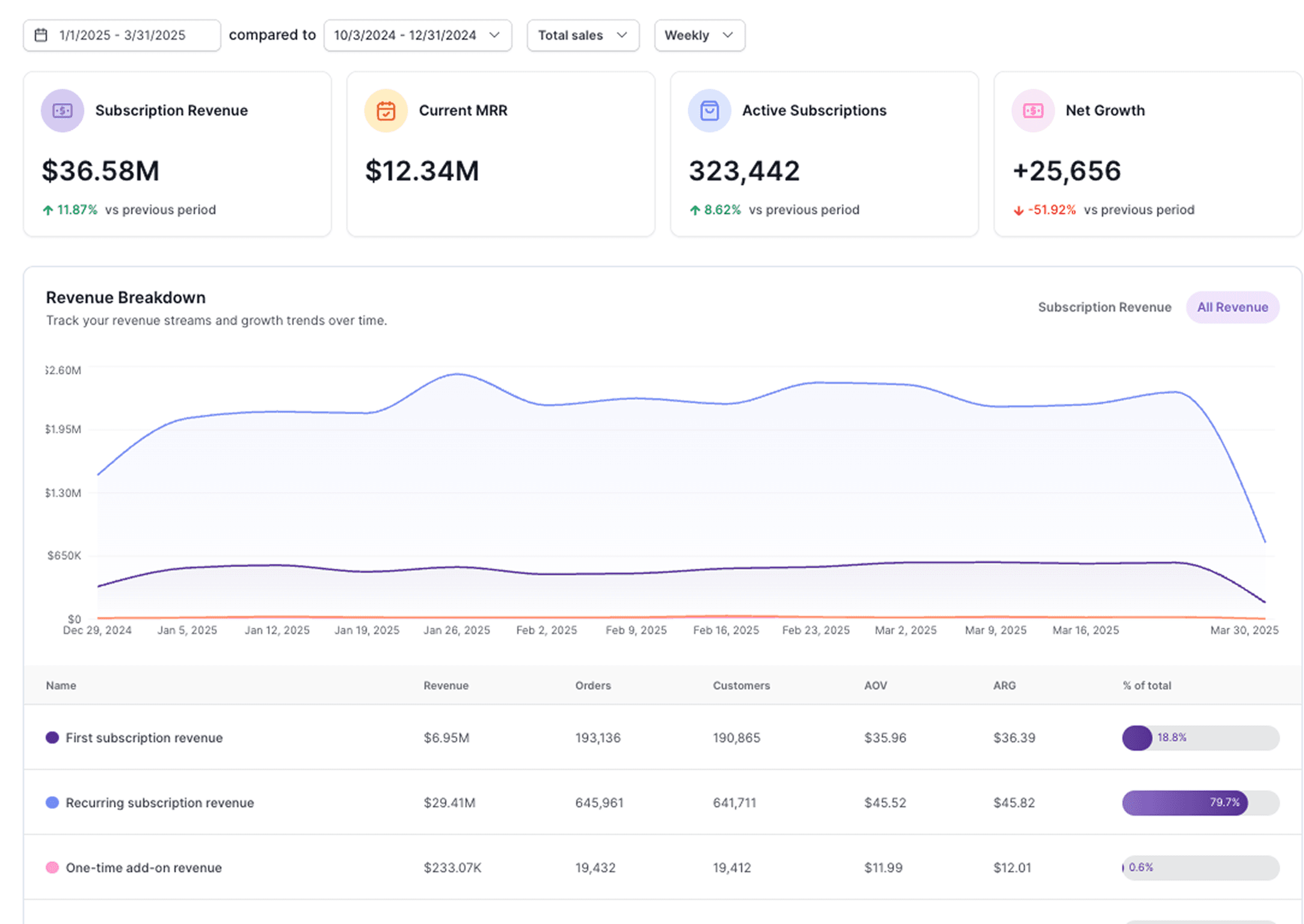The height and width of the screenshot is (924, 1304).
Task: Toggle One-time add-on revenue legend dot
Action: (x=52, y=867)
